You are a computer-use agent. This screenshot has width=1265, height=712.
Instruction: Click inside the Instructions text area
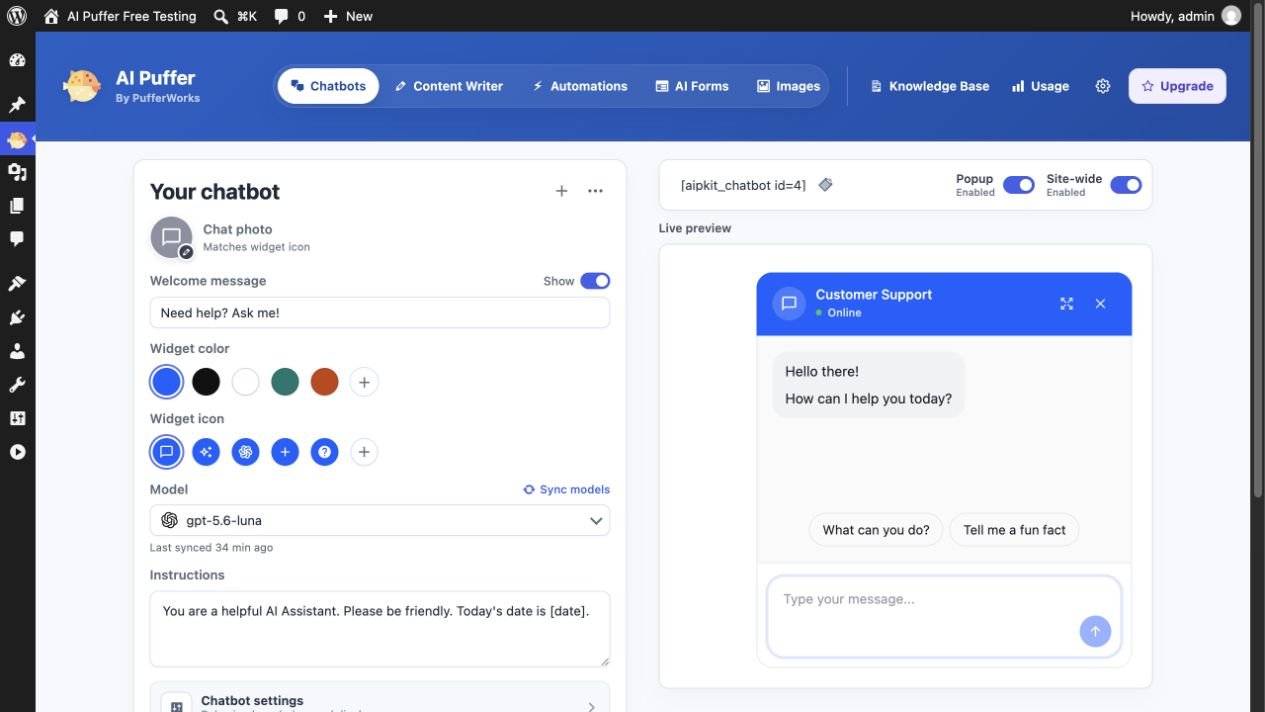380,629
